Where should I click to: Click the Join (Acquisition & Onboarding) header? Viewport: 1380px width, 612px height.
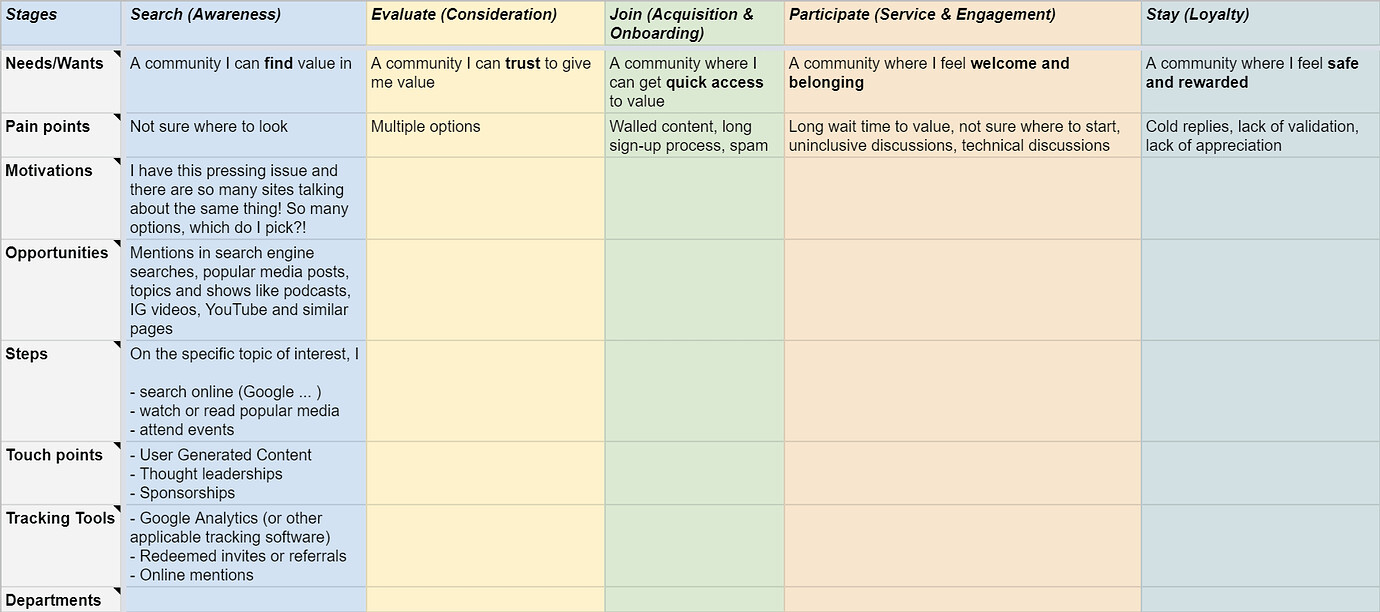coord(694,23)
